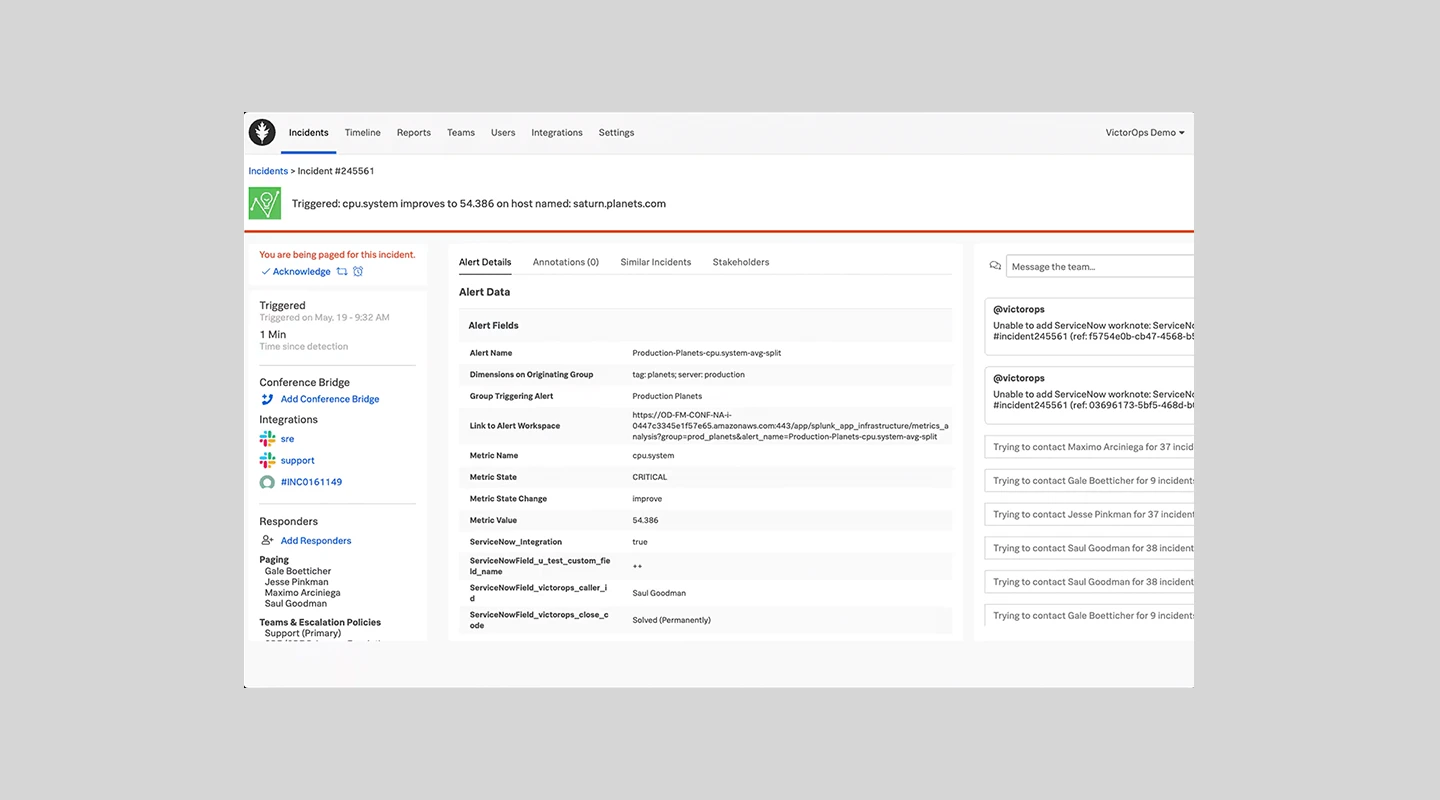The width and height of the screenshot is (1440, 800).
Task: Open the Reports menu item
Action: pos(414,133)
